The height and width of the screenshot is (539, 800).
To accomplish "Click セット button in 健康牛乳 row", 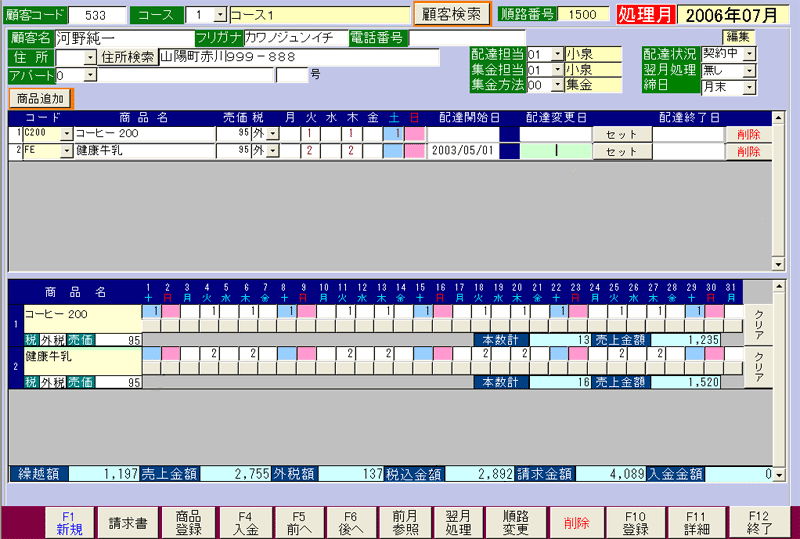I will tap(622, 152).
